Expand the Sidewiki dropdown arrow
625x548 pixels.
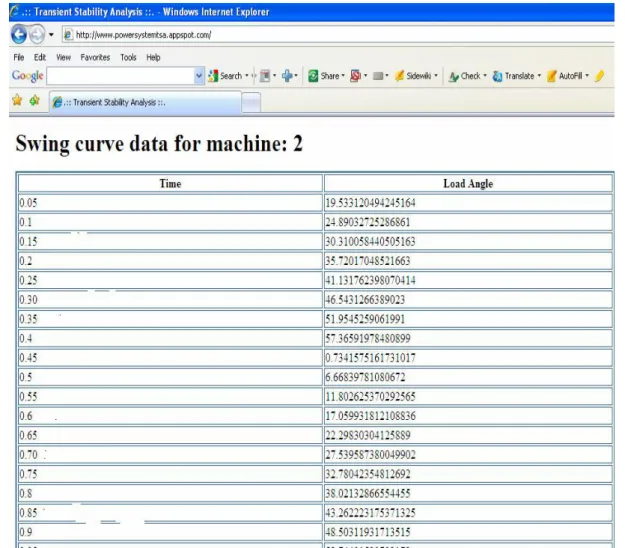tap(436, 75)
